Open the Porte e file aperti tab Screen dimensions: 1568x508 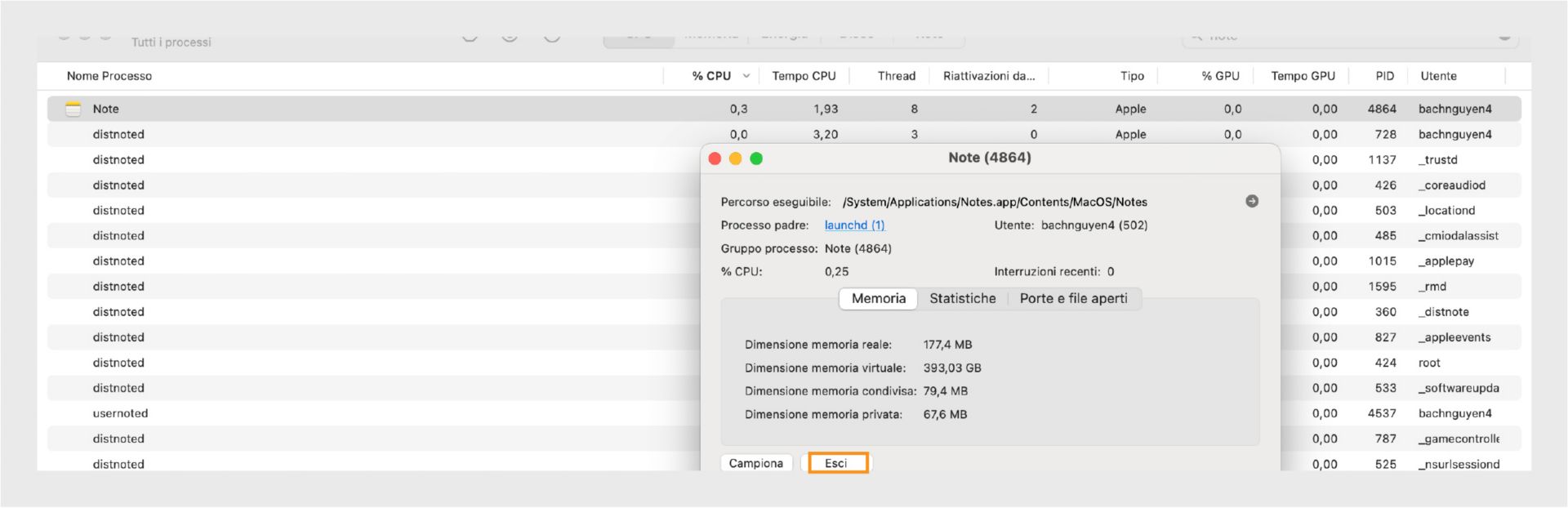pos(1073,298)
